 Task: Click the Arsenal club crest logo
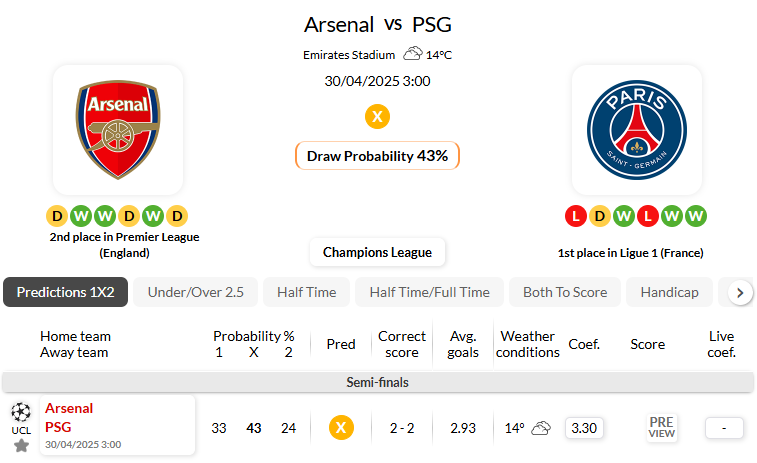[x=118, y=130]
